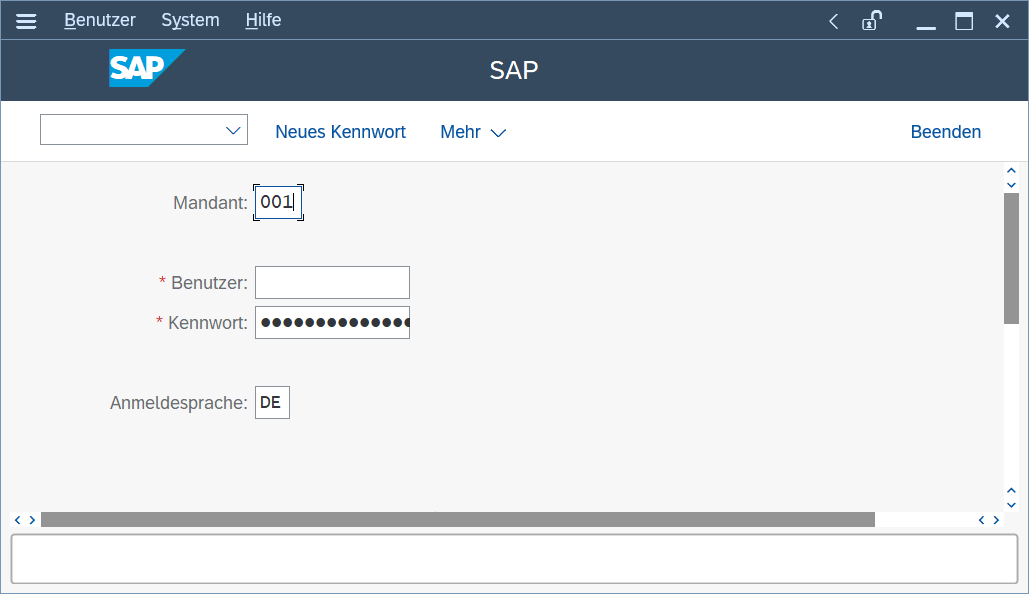The width and height of the screenshot is (1029, 594).
Task: Click the lock session icon
Action: [x=872, y=21]
